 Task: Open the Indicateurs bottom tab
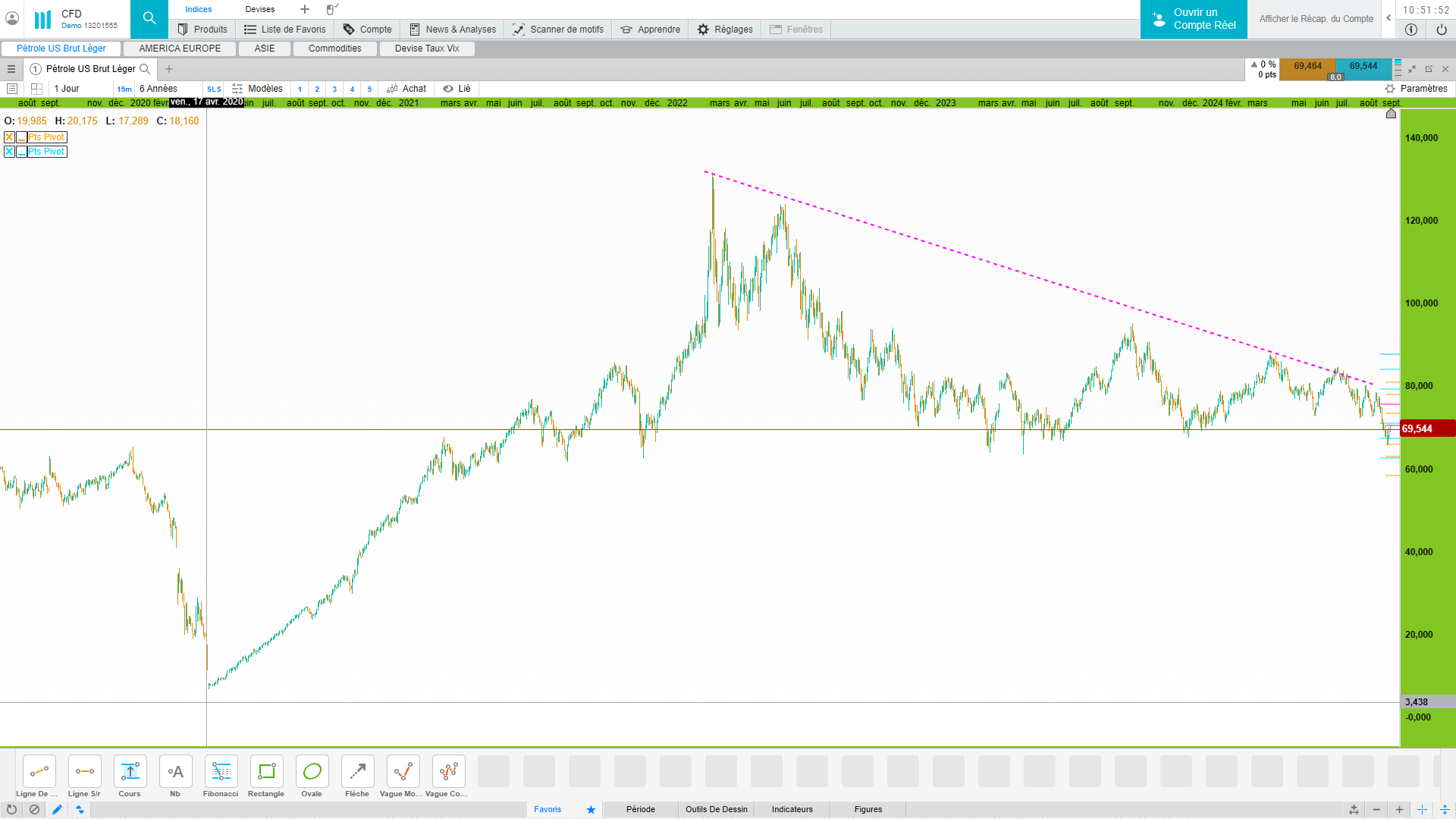click(792, 809)
